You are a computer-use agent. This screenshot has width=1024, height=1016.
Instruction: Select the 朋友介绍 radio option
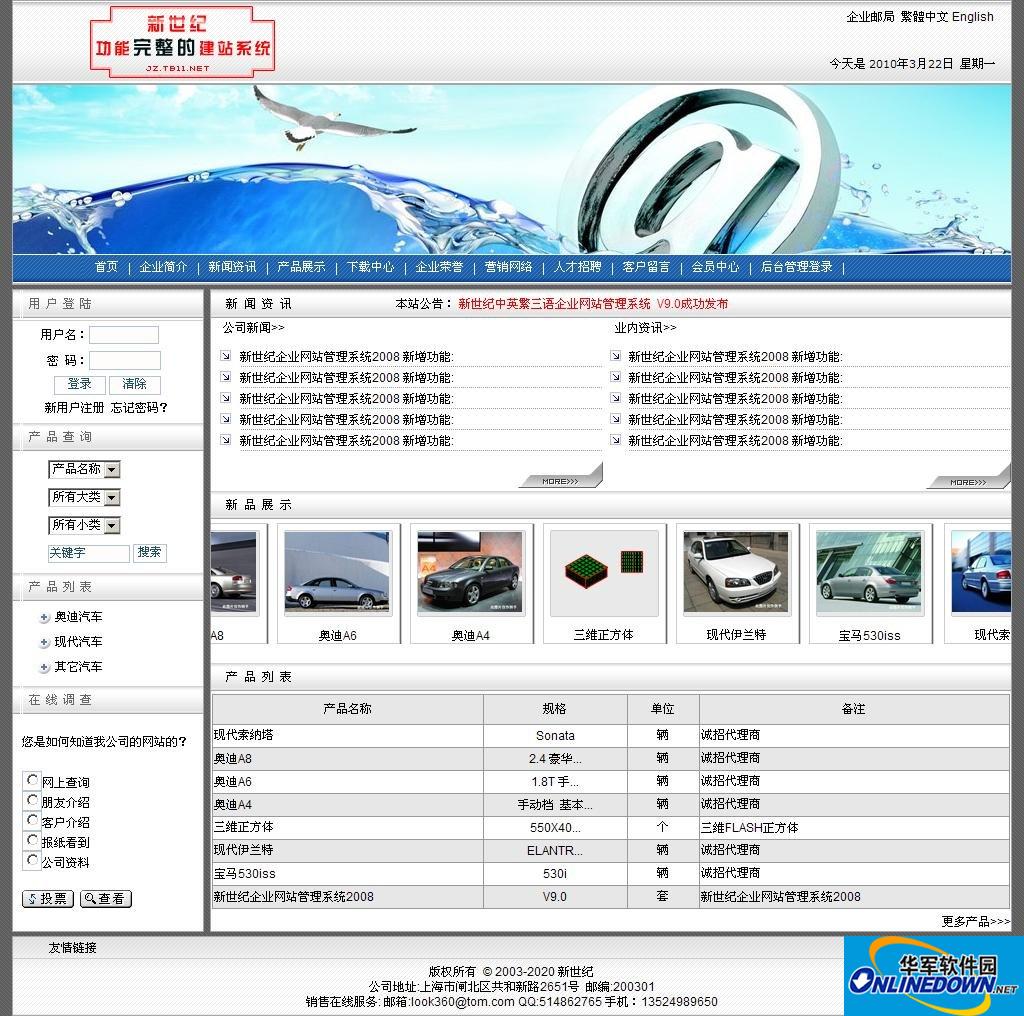(x=33, y=800)
